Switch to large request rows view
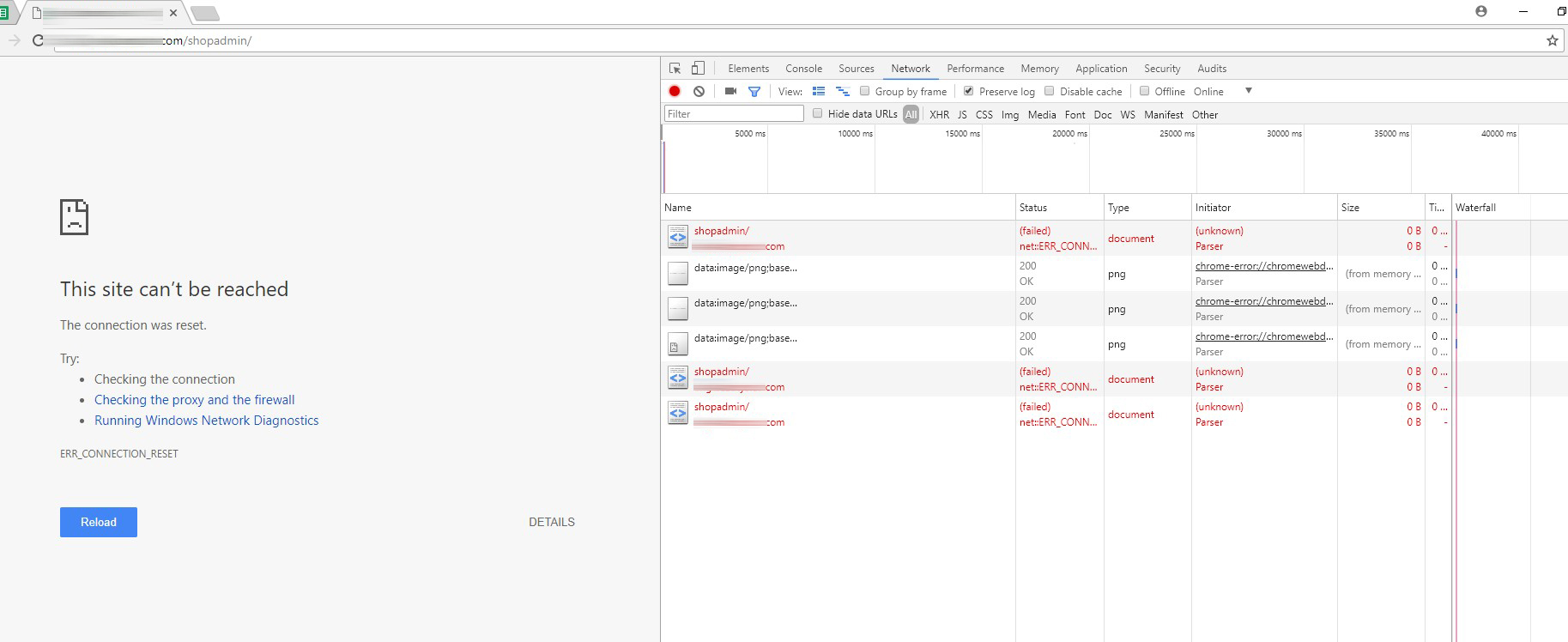The width and height of the screenshot is (1568, 642). [819, 91]
